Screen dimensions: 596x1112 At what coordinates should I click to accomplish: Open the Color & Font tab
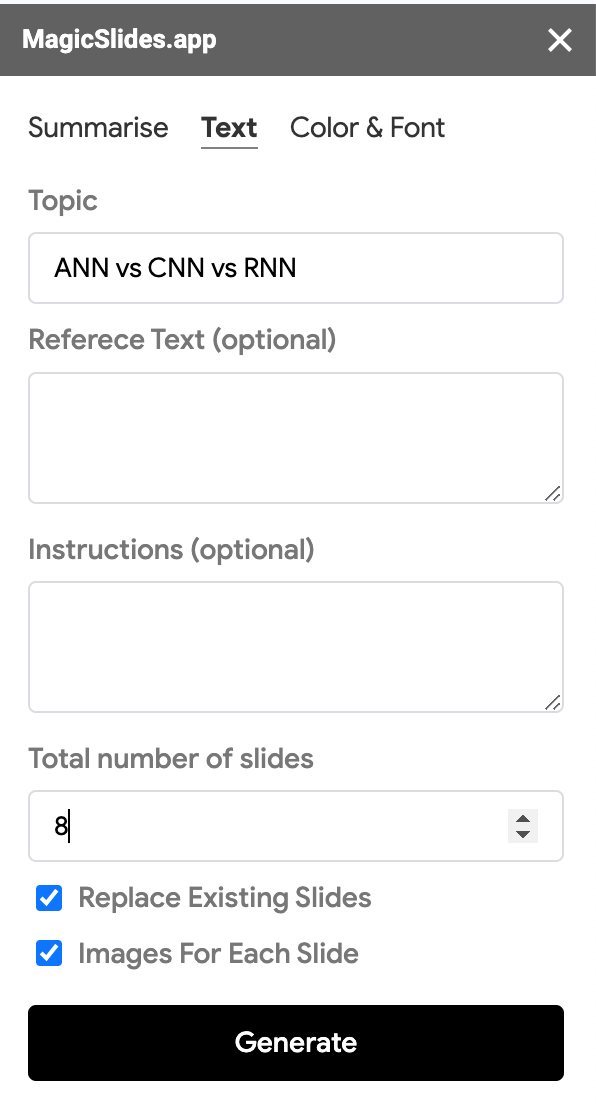pos(366,127)
